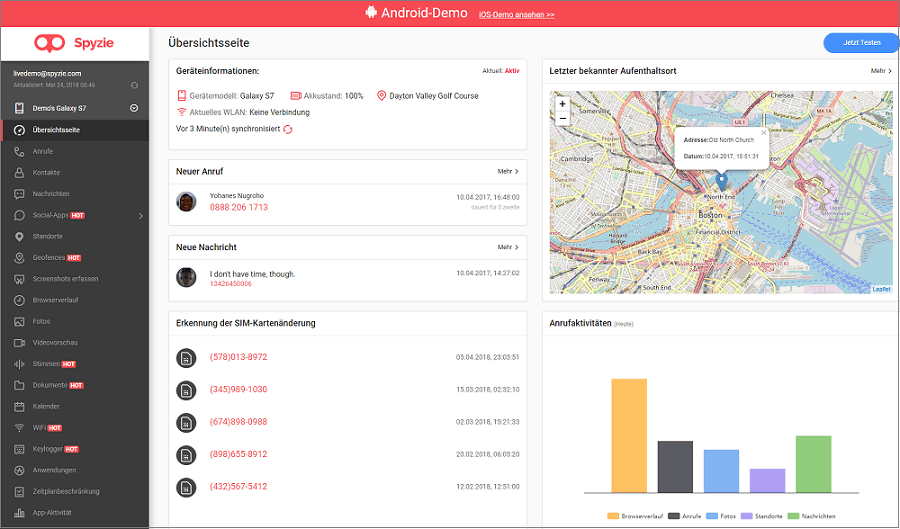The width and height of the screenshot is (900, 529).
Task: Click Yohanes Nugroho caller avatar
Action: point(186,202)
